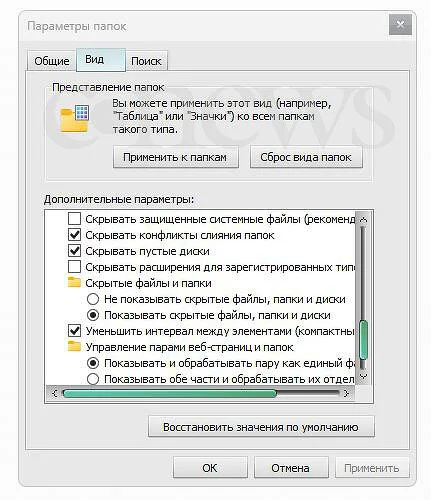The image size is (431, 500).
Task: Open the Поиск tab
Action: [x=146, y=61]
